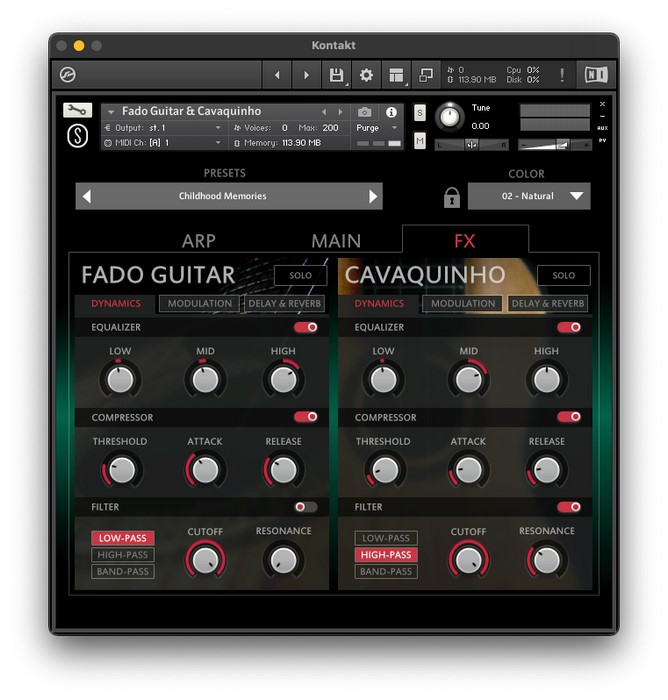The width and height of the screenshot is (668, 700).
Task: Click the wrench edit instrument icon
Action: tap(77, 111)
